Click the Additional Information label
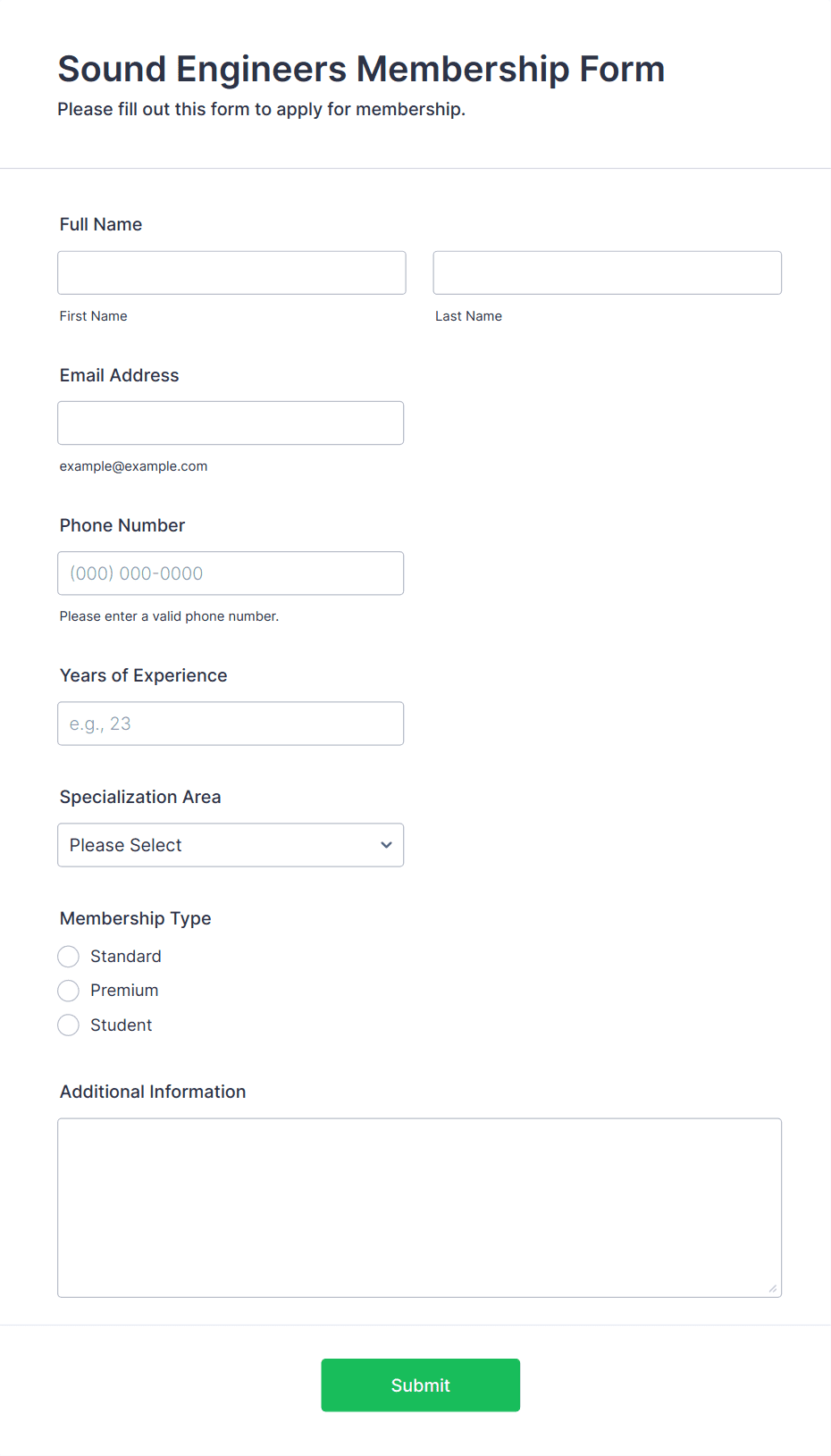This screenshot has width=831, height=1456. 153,1092
